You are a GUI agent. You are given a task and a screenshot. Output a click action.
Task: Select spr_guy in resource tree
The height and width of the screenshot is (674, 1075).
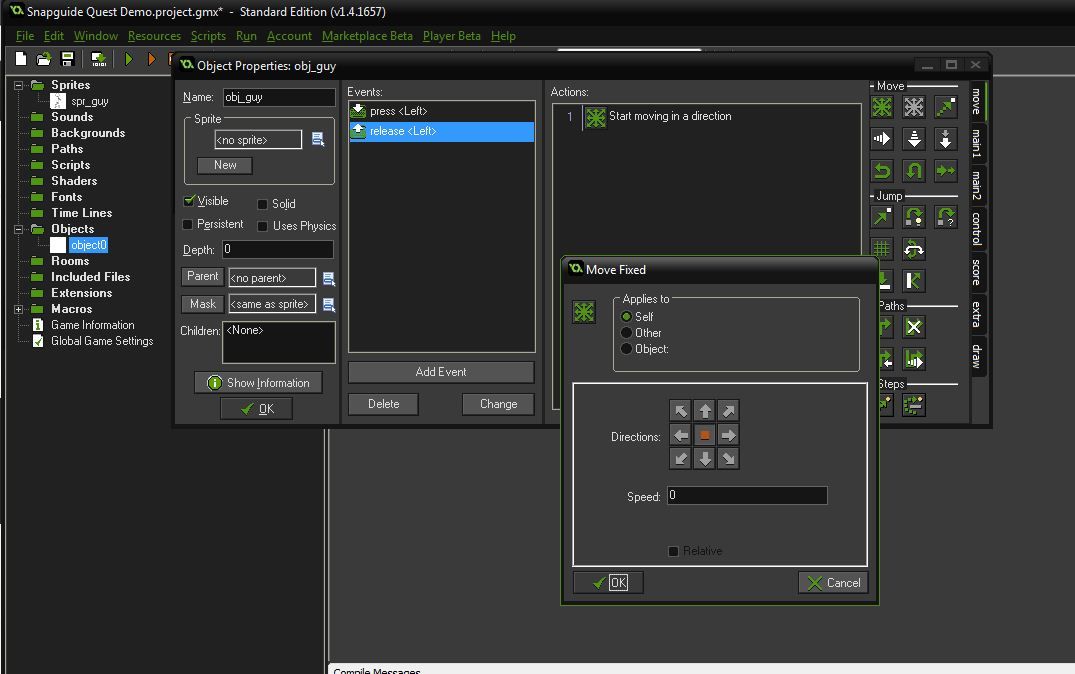90,101
